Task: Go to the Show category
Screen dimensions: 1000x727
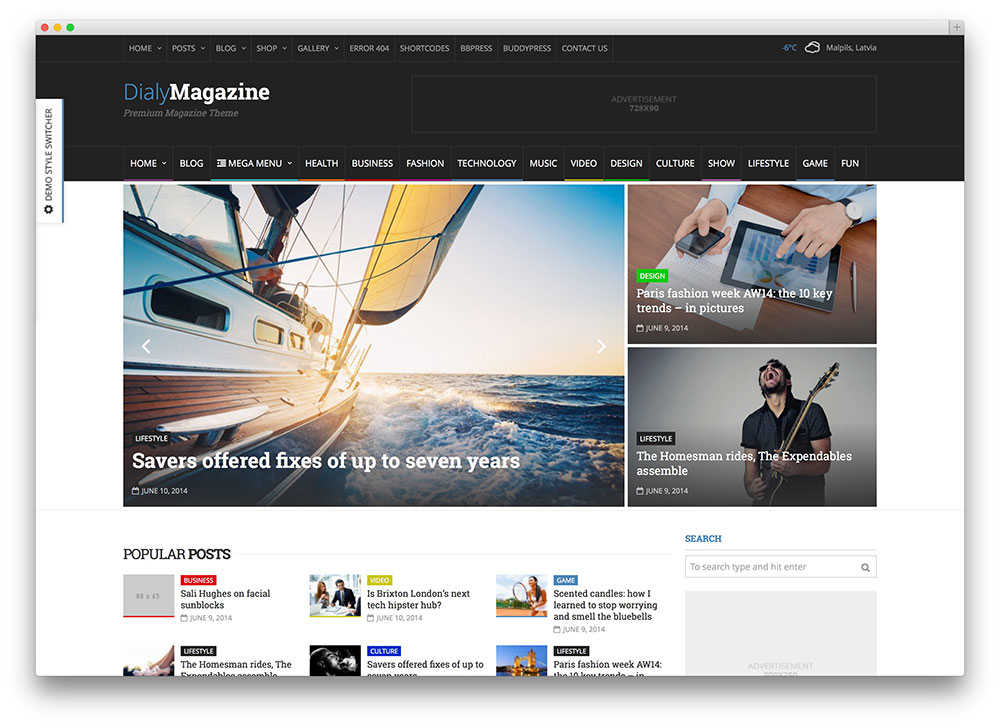Action: [x=721, y=163]
